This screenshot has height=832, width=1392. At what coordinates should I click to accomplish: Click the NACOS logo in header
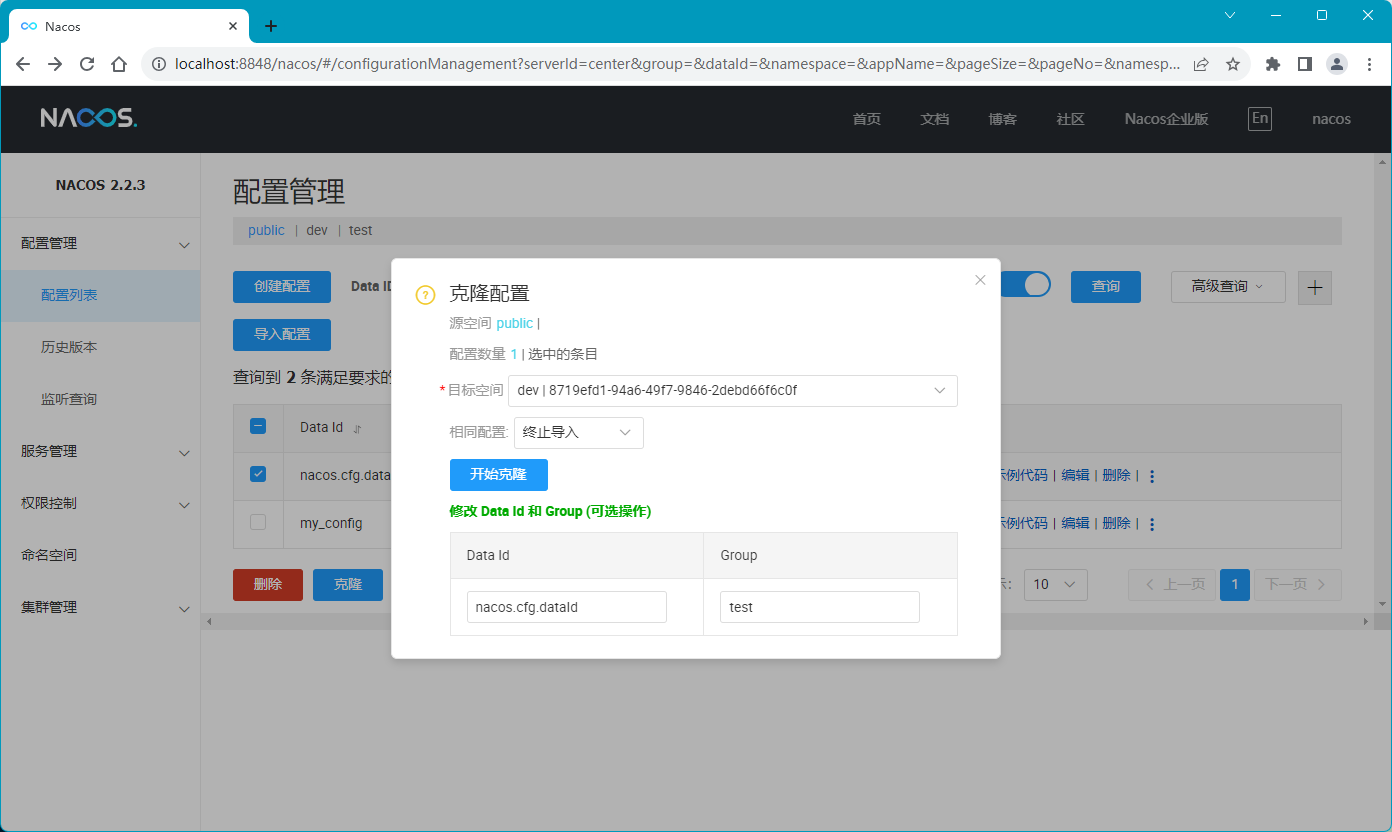click(x=88, y=118)
